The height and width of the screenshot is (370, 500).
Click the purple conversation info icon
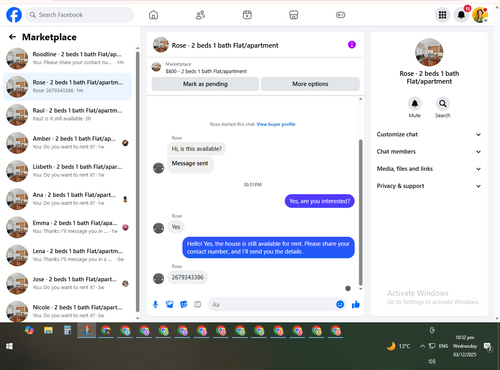point(352,45)
